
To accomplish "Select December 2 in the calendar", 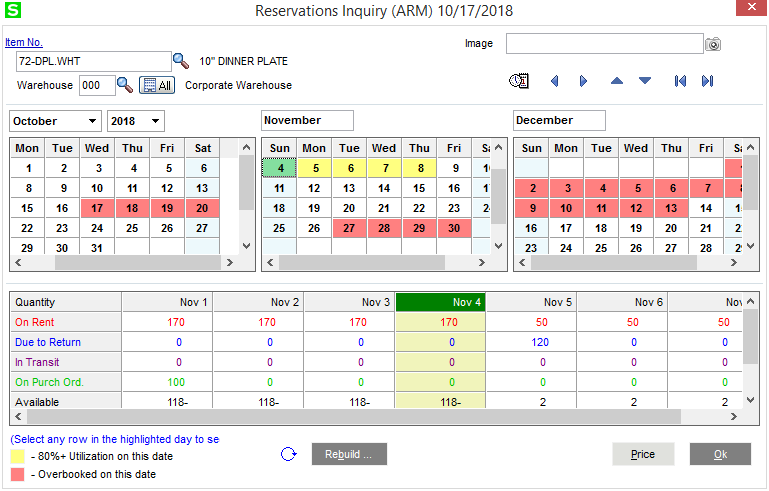I will [532, 188].
